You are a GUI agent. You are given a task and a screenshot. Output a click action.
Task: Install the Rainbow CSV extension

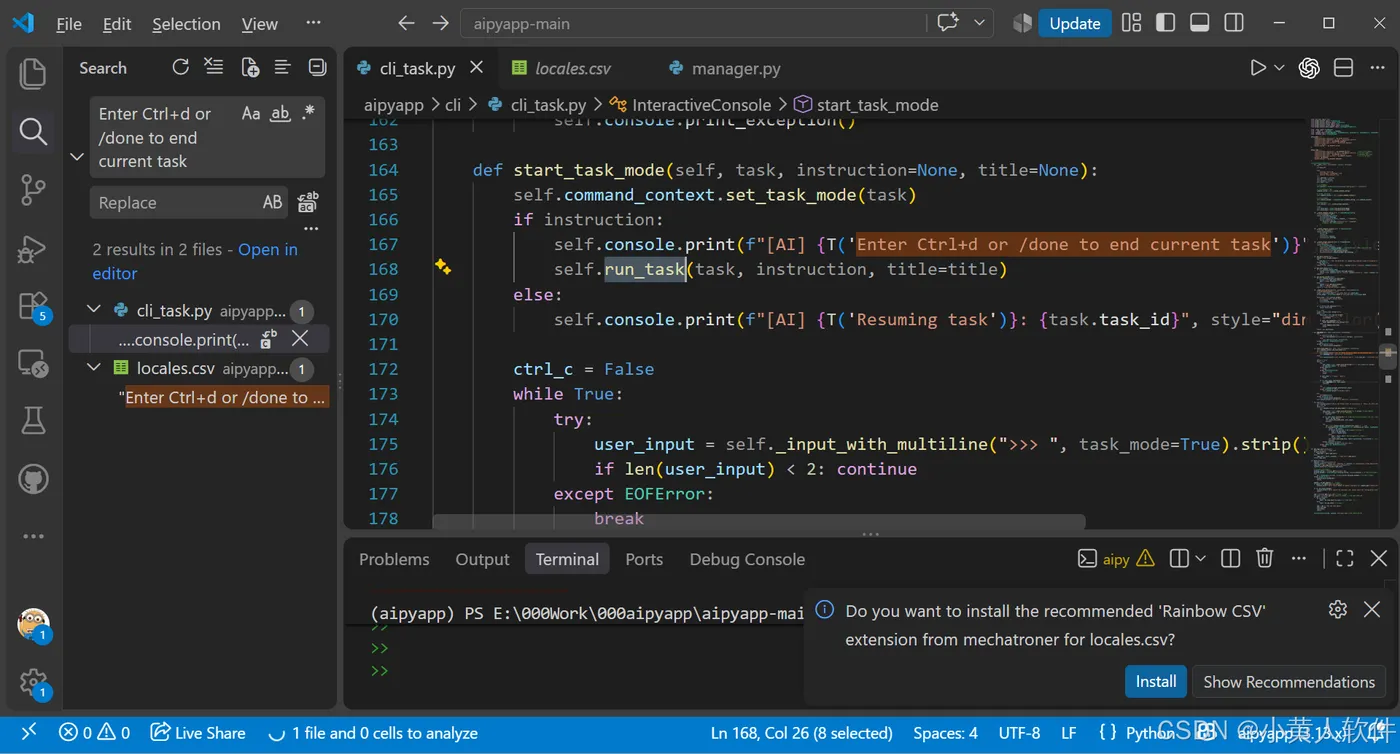click(1156, 681)
